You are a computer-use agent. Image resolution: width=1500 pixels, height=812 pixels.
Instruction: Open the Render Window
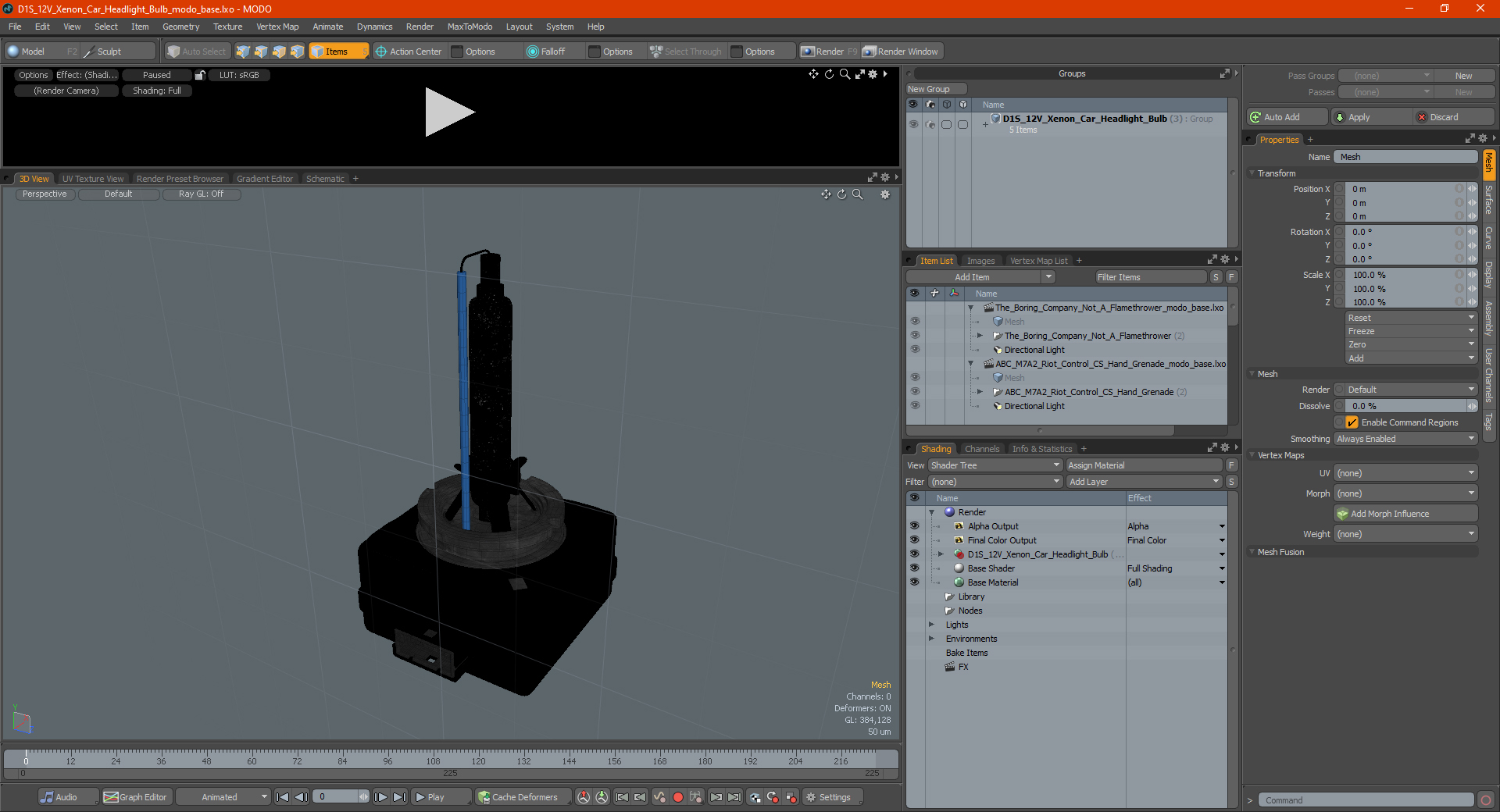point(901,52)
